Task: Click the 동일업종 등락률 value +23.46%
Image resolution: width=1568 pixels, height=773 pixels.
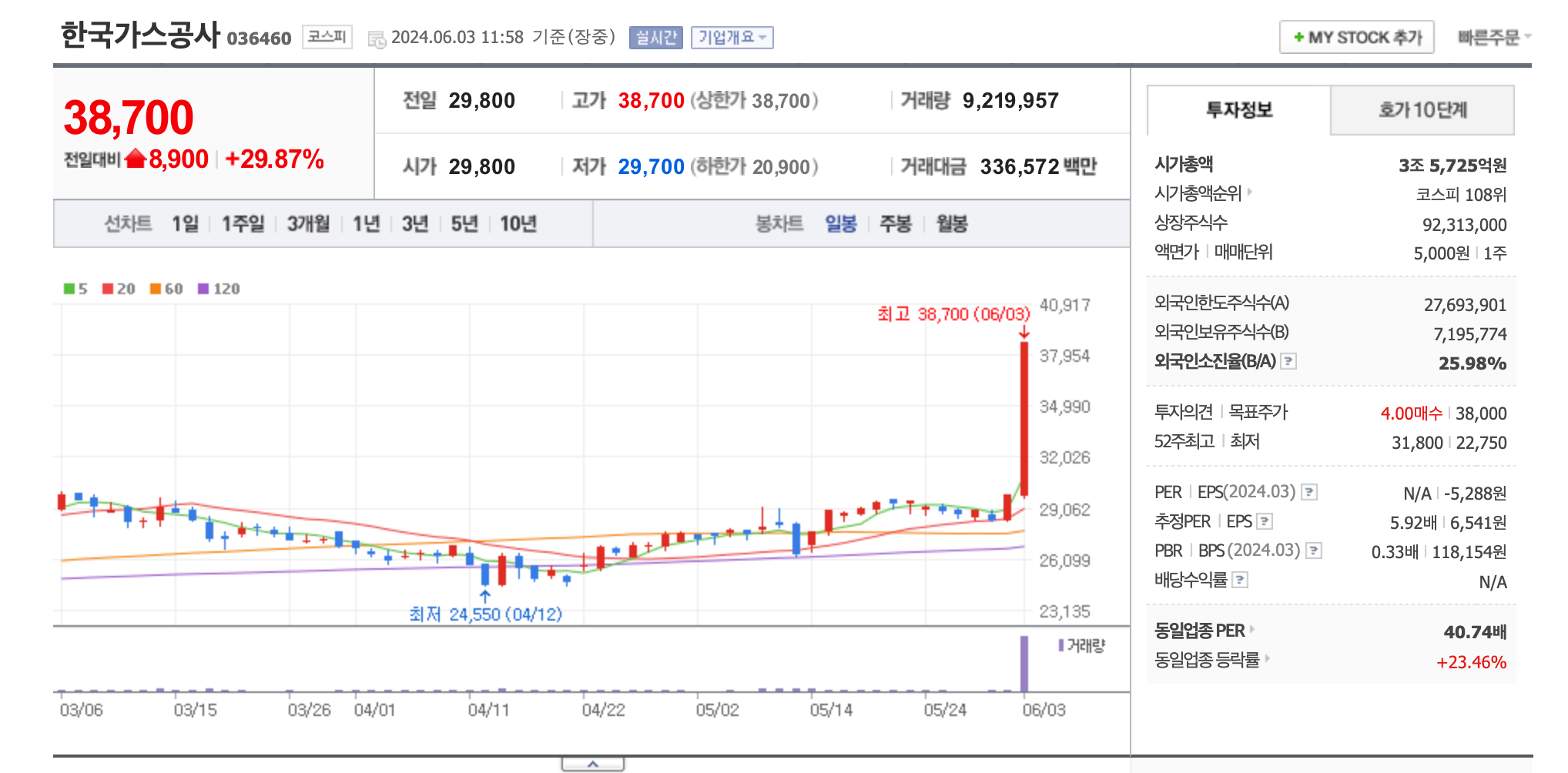Action: (1471, 662)
